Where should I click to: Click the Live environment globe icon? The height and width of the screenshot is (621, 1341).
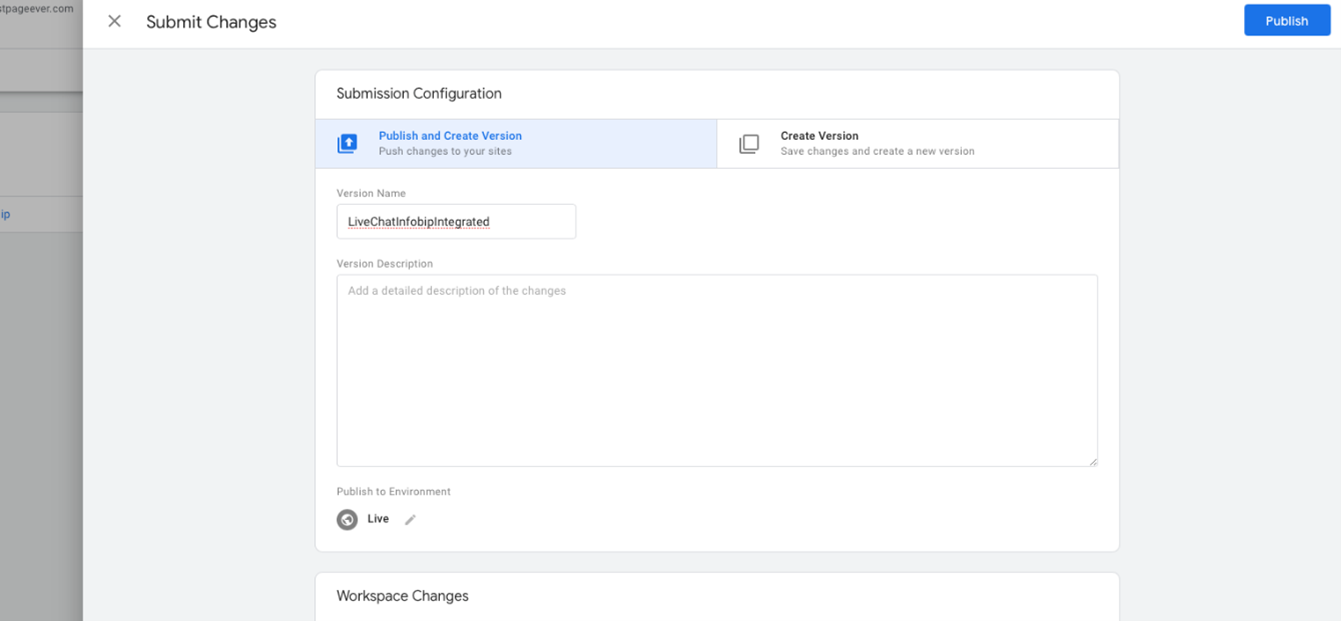click(x=347, y=520)
